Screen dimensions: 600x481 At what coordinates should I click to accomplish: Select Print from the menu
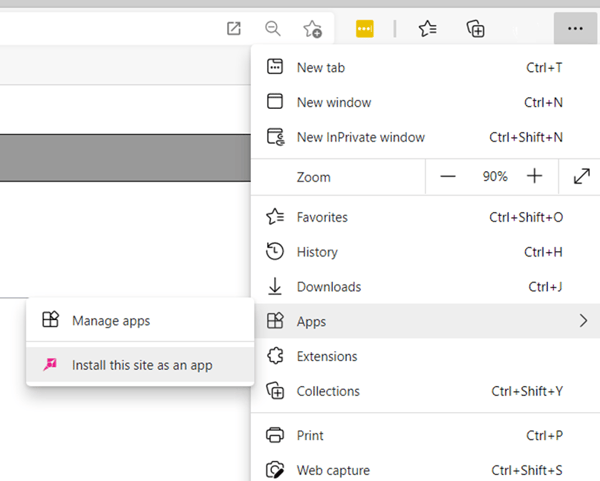click(311, 435)
